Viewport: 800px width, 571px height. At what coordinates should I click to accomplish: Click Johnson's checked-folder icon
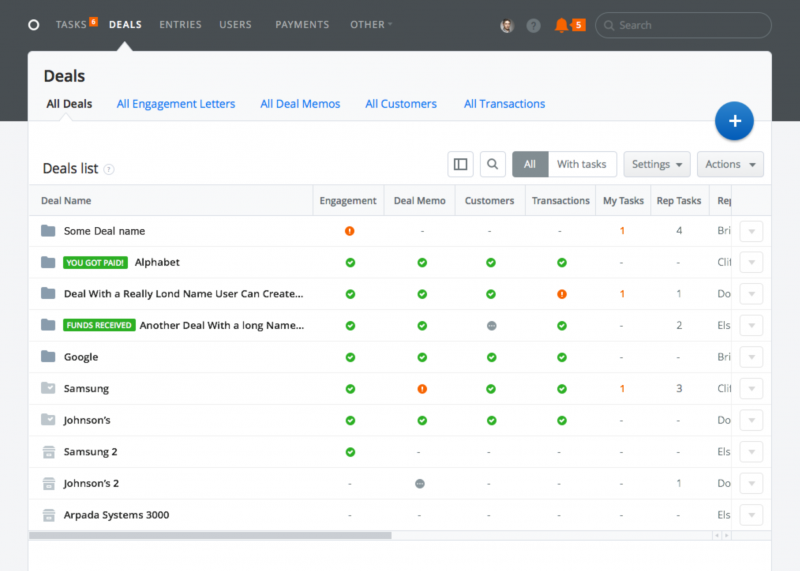[48, 420]
